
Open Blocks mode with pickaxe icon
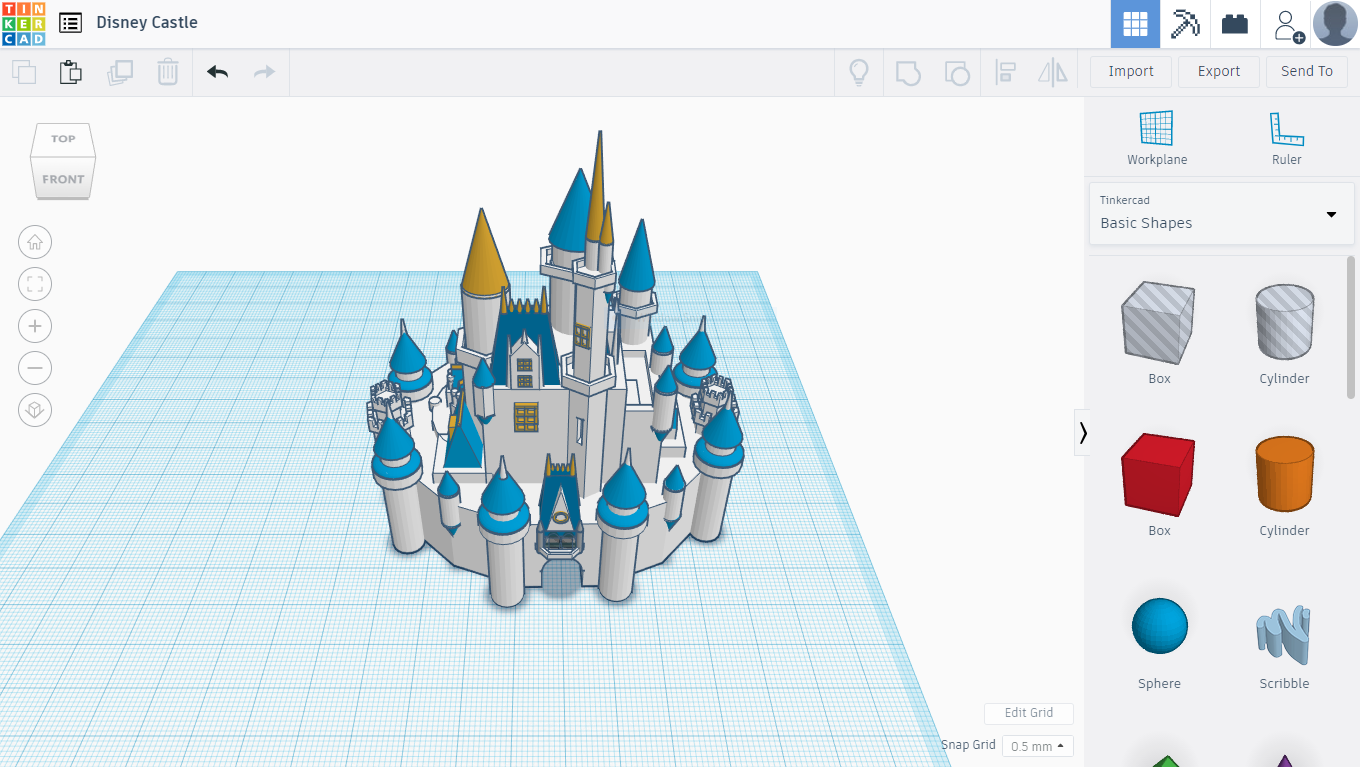[x=1185, y=24]
